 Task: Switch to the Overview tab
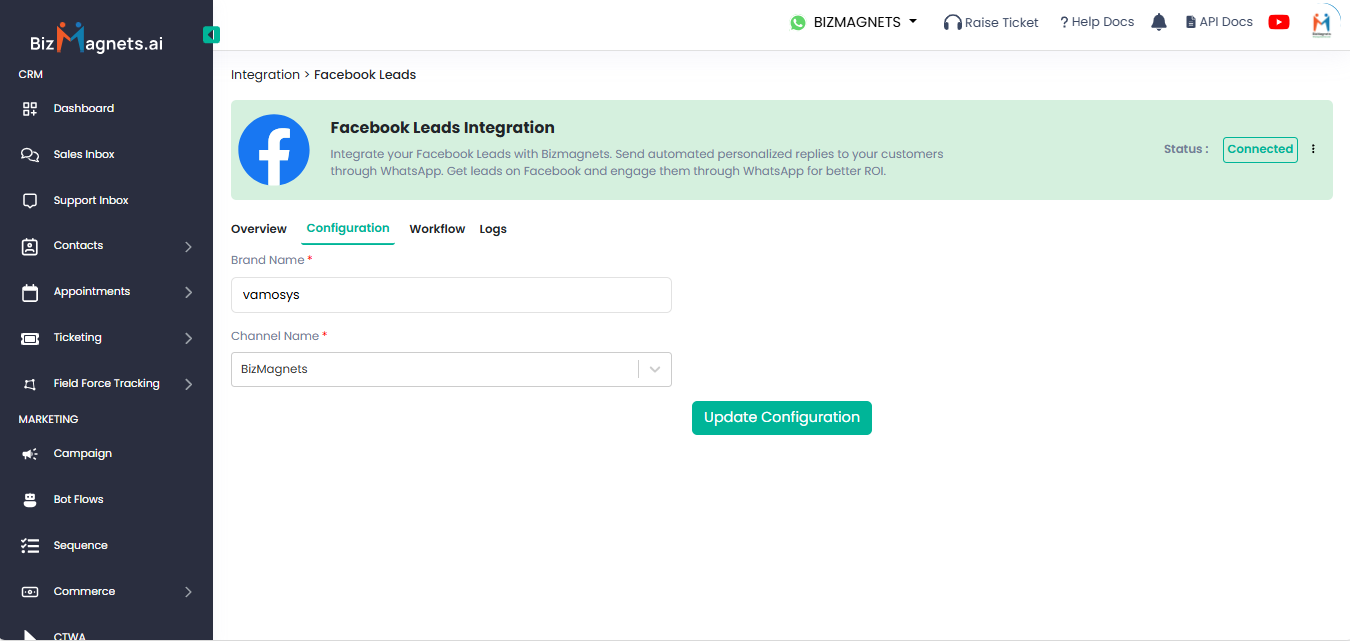click(x=258, y=229)
